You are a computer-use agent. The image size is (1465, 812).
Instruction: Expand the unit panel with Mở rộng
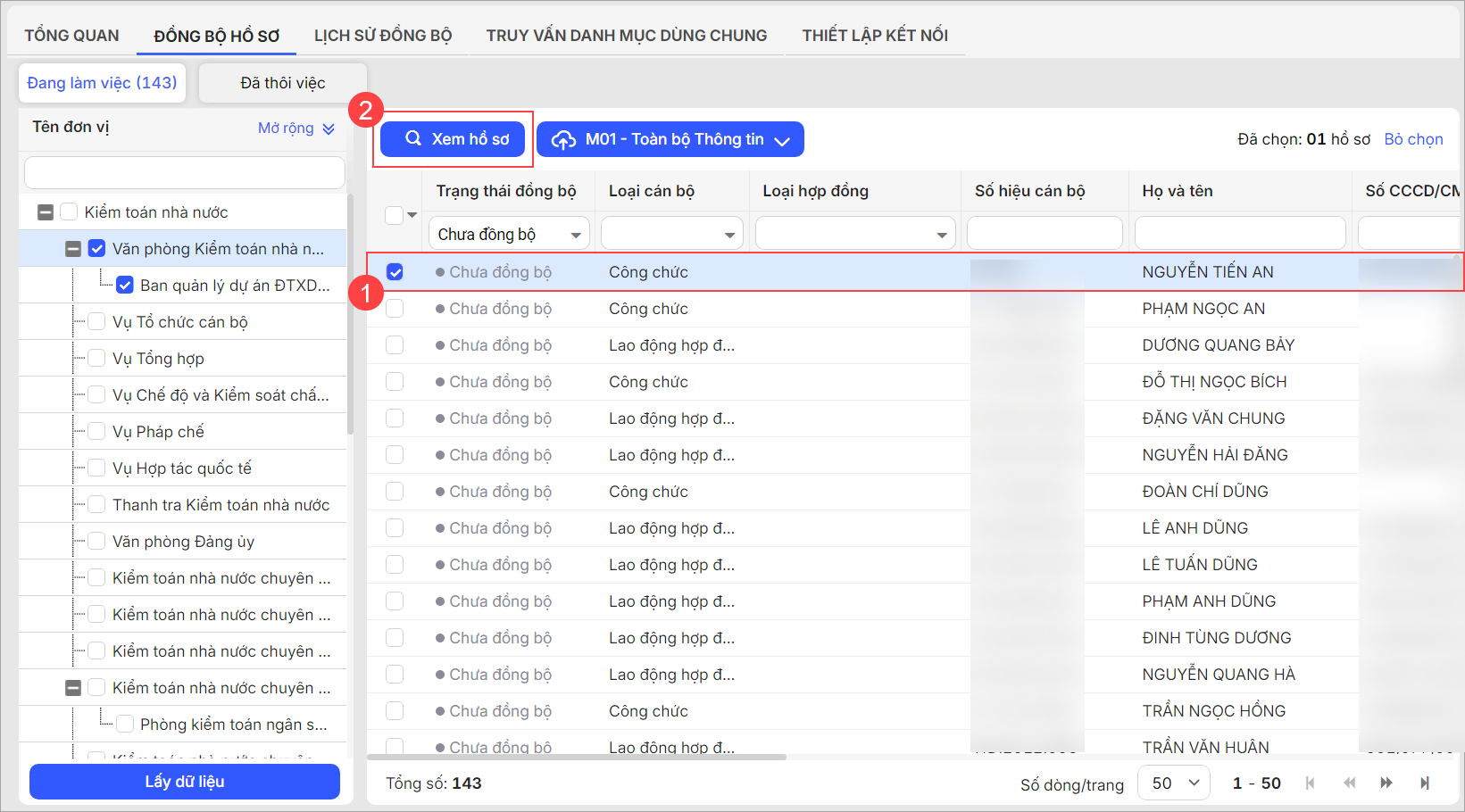[295, 128]
